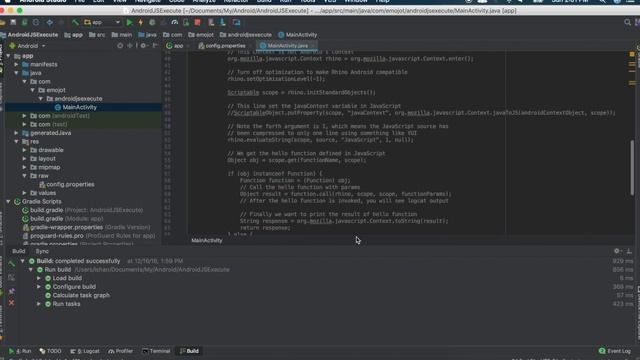Open gradle-wrapper.properties file

point(86,227)
